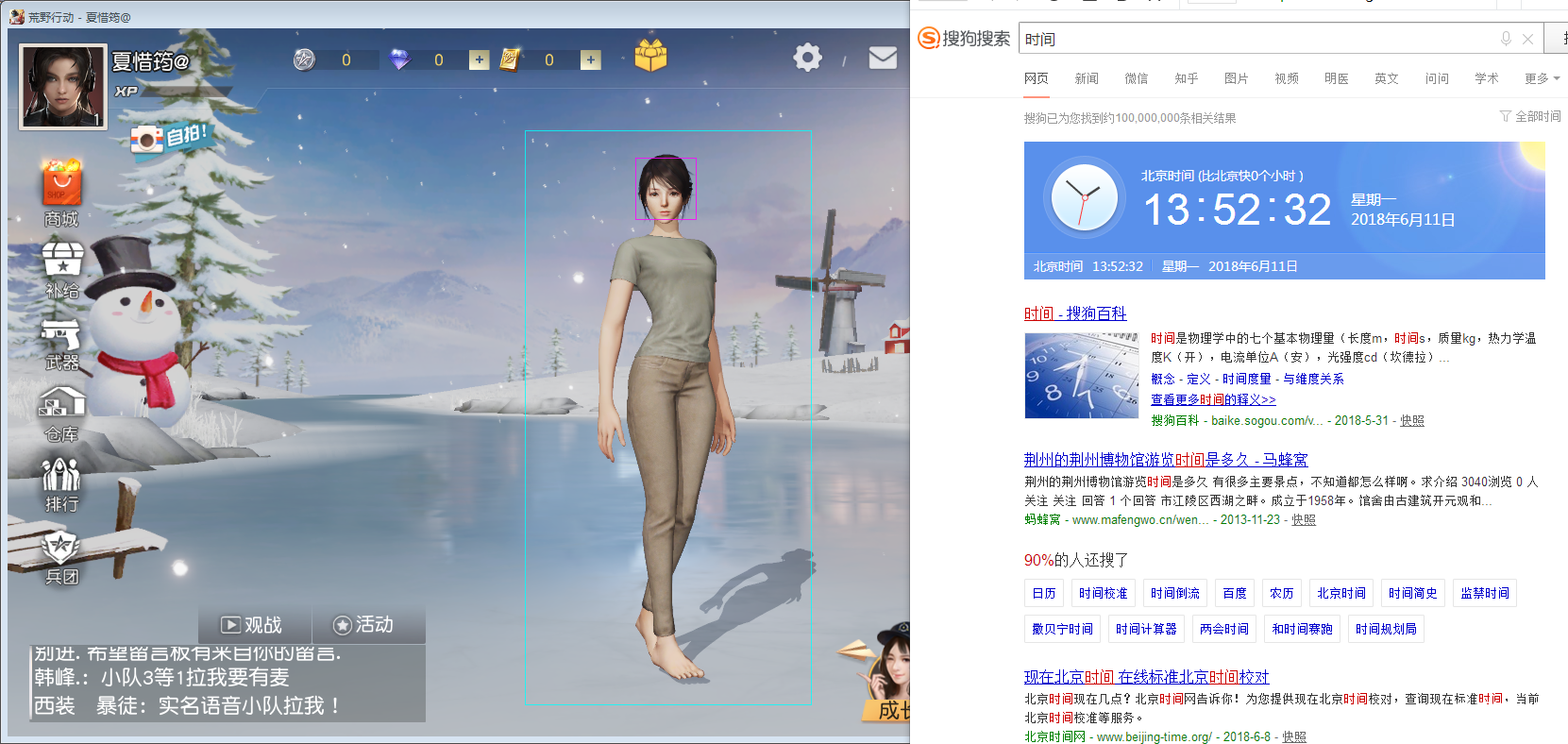Click related search 农历

(1282, 593)
